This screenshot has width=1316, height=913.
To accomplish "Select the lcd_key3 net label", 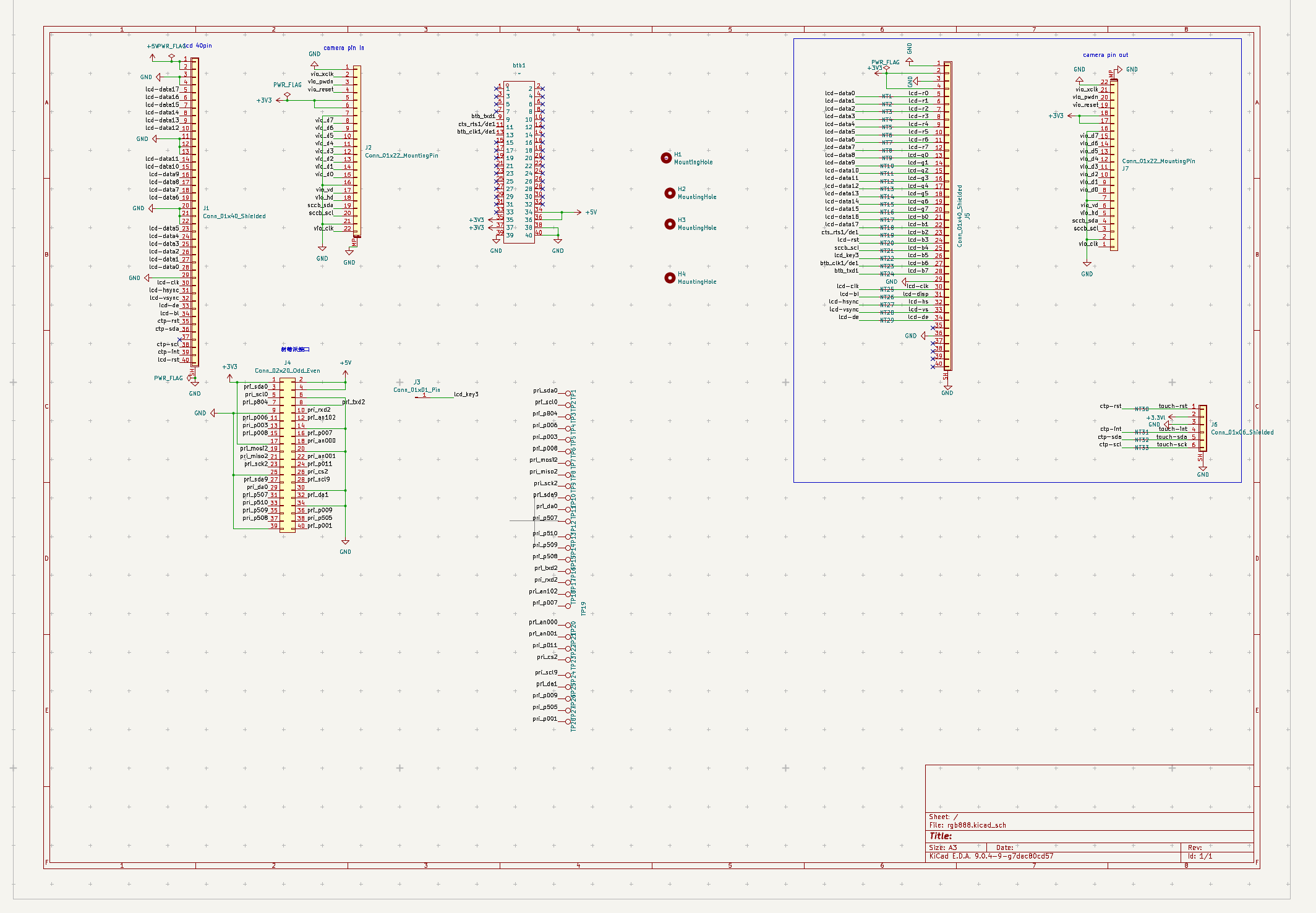I will 466,394.
